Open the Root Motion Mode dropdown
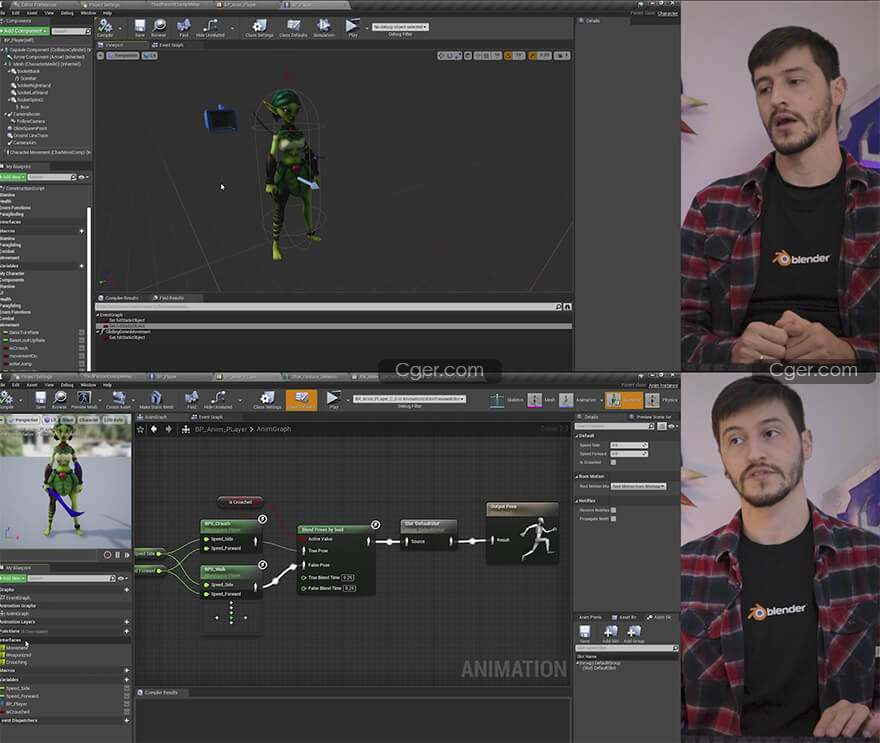This screenshot has width=880, height=743. tap(639, 487)
